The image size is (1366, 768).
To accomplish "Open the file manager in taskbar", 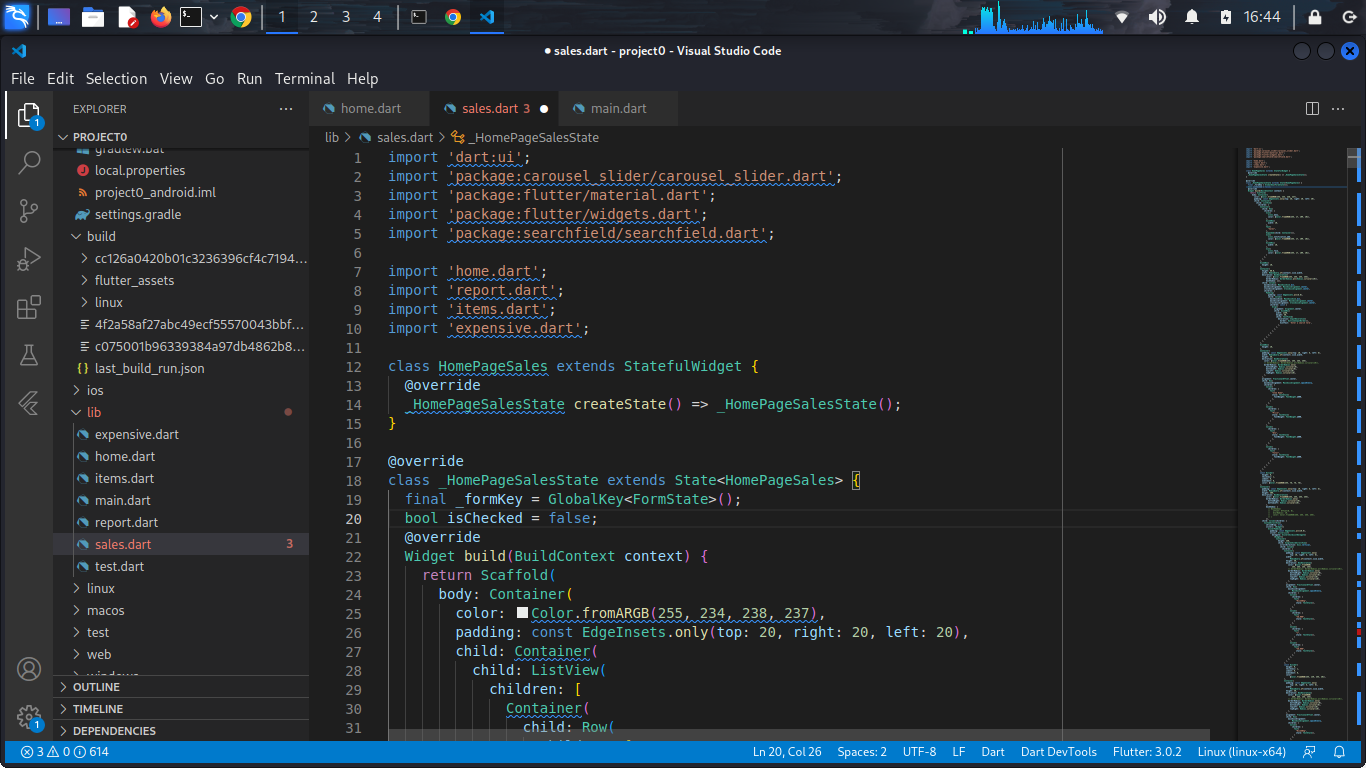I will (x=93, y=17).
